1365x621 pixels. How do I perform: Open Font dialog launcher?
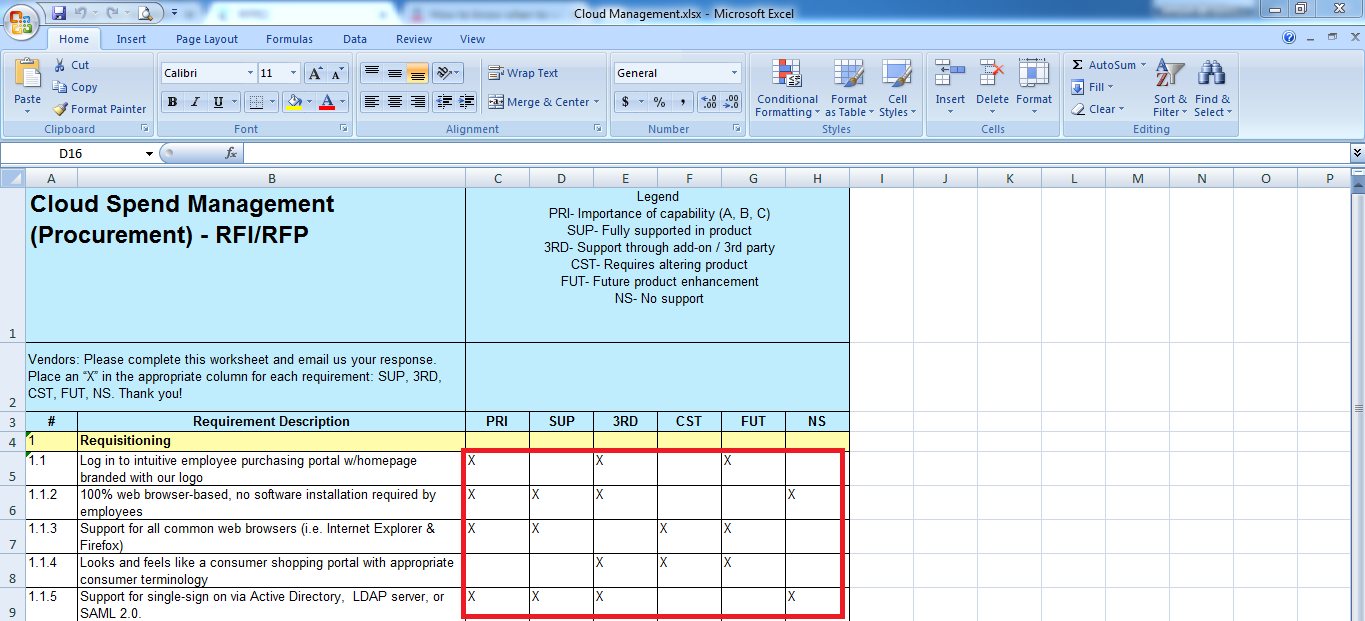[x=344, y=129]
